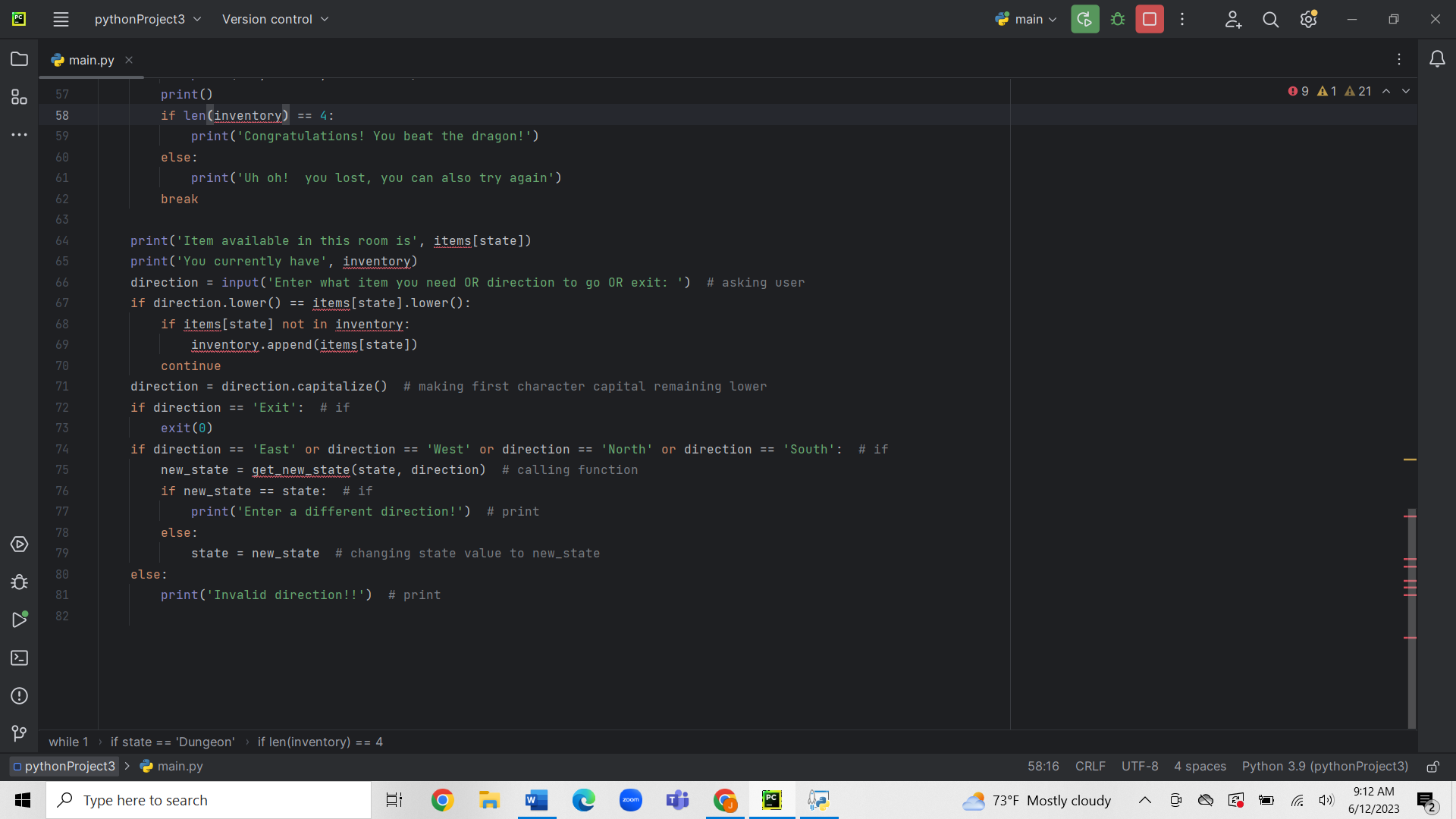Click the Rerun main green button
1456x819 pixels.
[1084, 19]
